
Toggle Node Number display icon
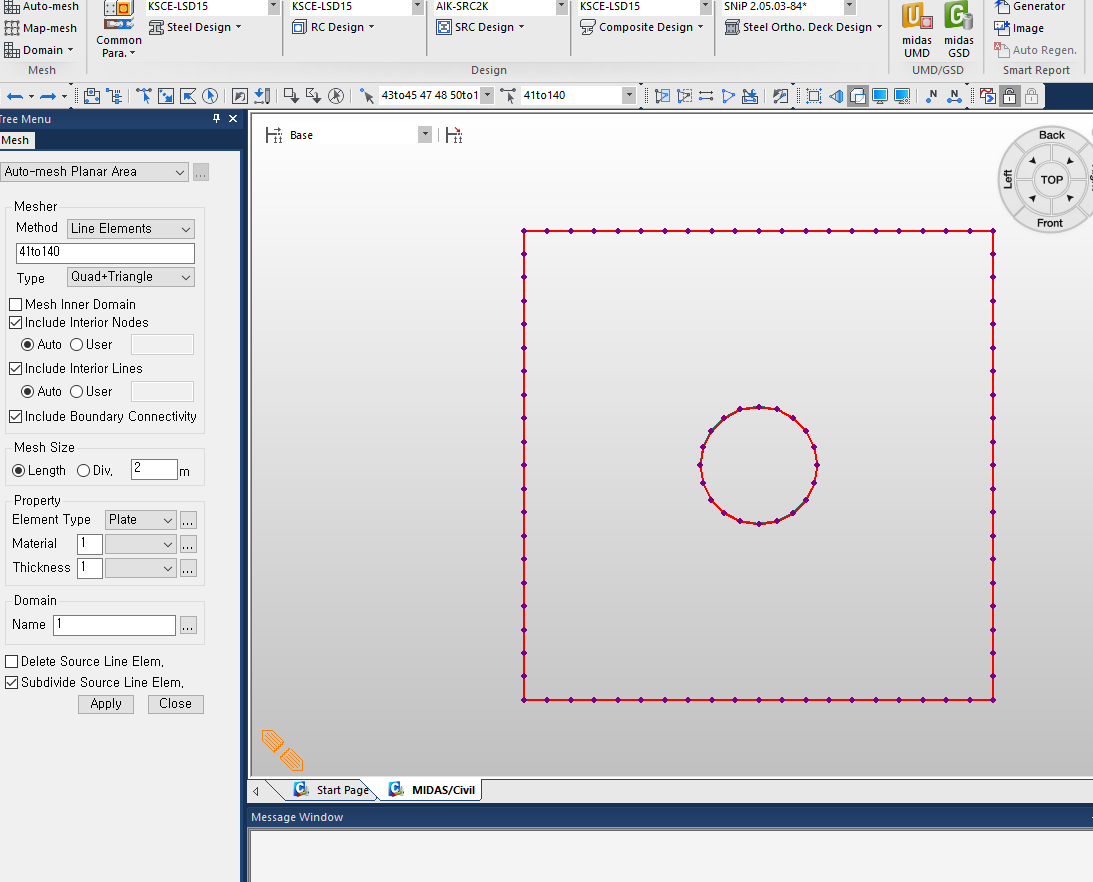pyautogui.click(x=932, y=96)
